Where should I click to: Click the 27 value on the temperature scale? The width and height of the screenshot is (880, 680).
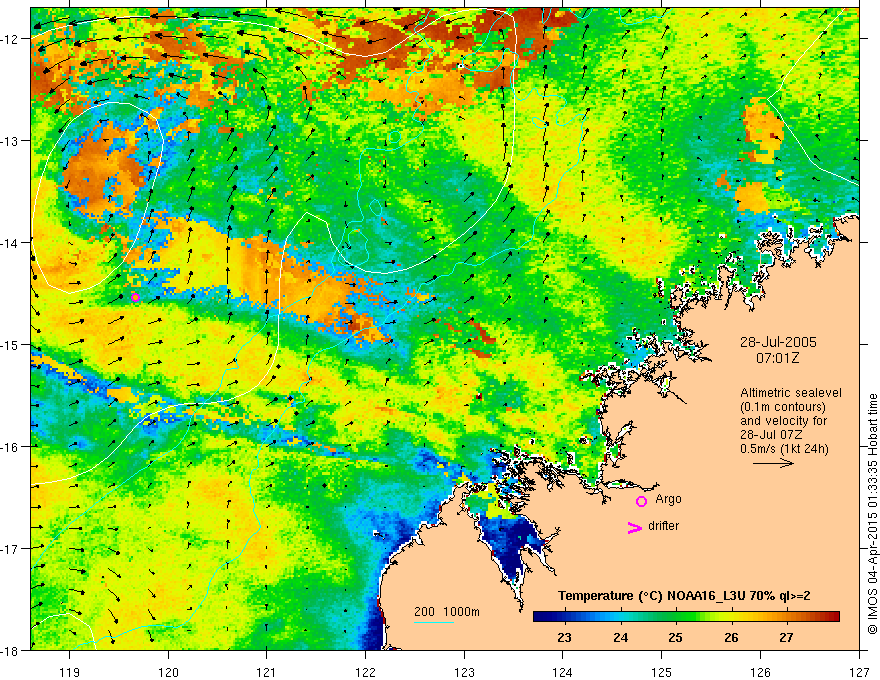(786, 637)
